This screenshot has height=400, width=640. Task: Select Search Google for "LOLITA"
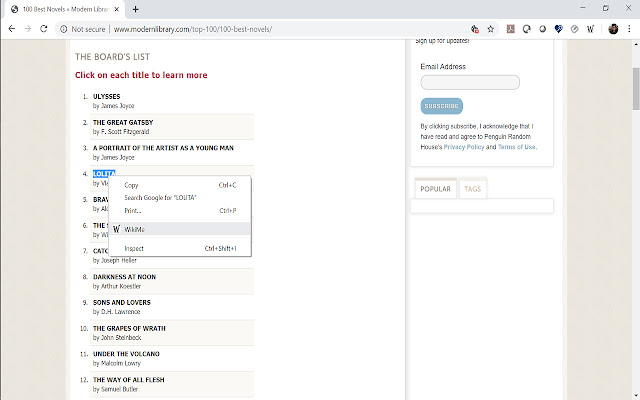[x=180, y=198]
